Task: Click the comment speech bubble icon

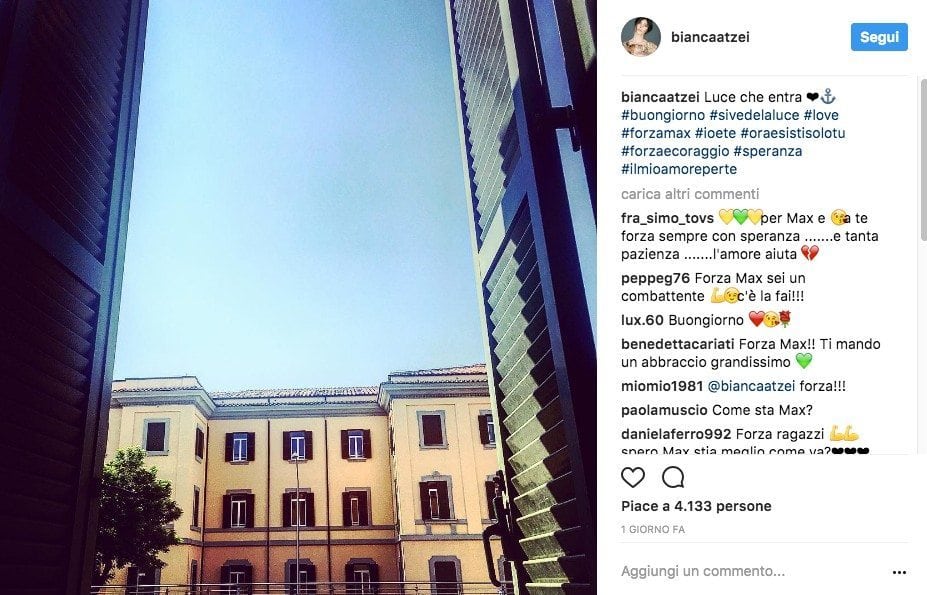Action: [x=673, y=477]
